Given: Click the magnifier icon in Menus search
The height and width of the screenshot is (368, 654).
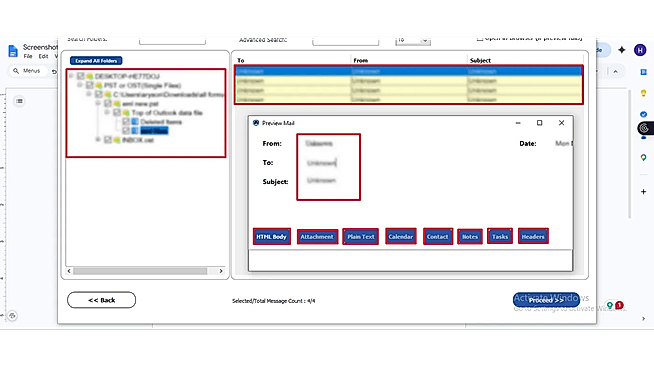Looking at the screenshot, I should click(16, 71).
